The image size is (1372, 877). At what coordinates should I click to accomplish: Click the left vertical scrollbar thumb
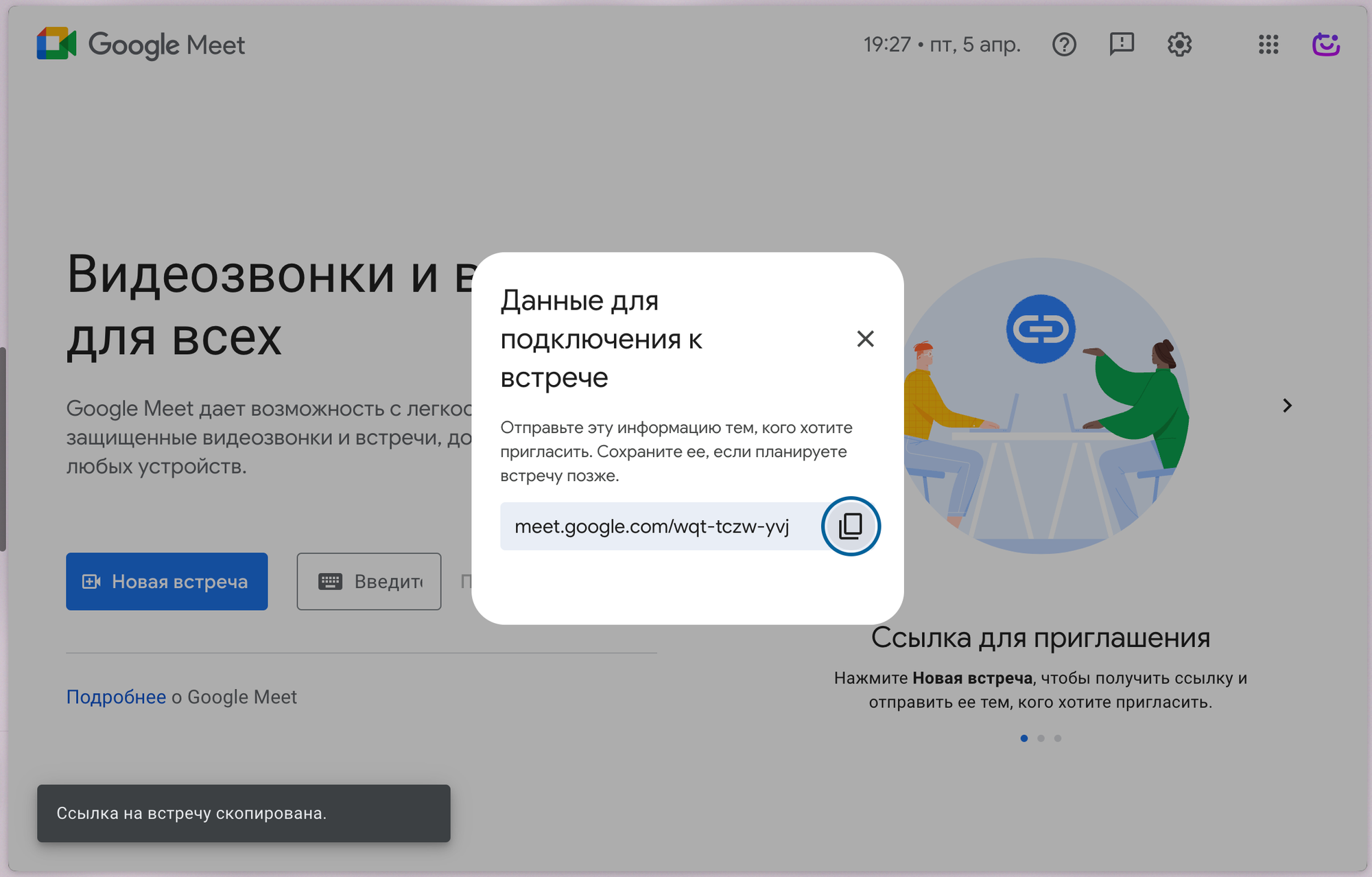click(3, 449)
